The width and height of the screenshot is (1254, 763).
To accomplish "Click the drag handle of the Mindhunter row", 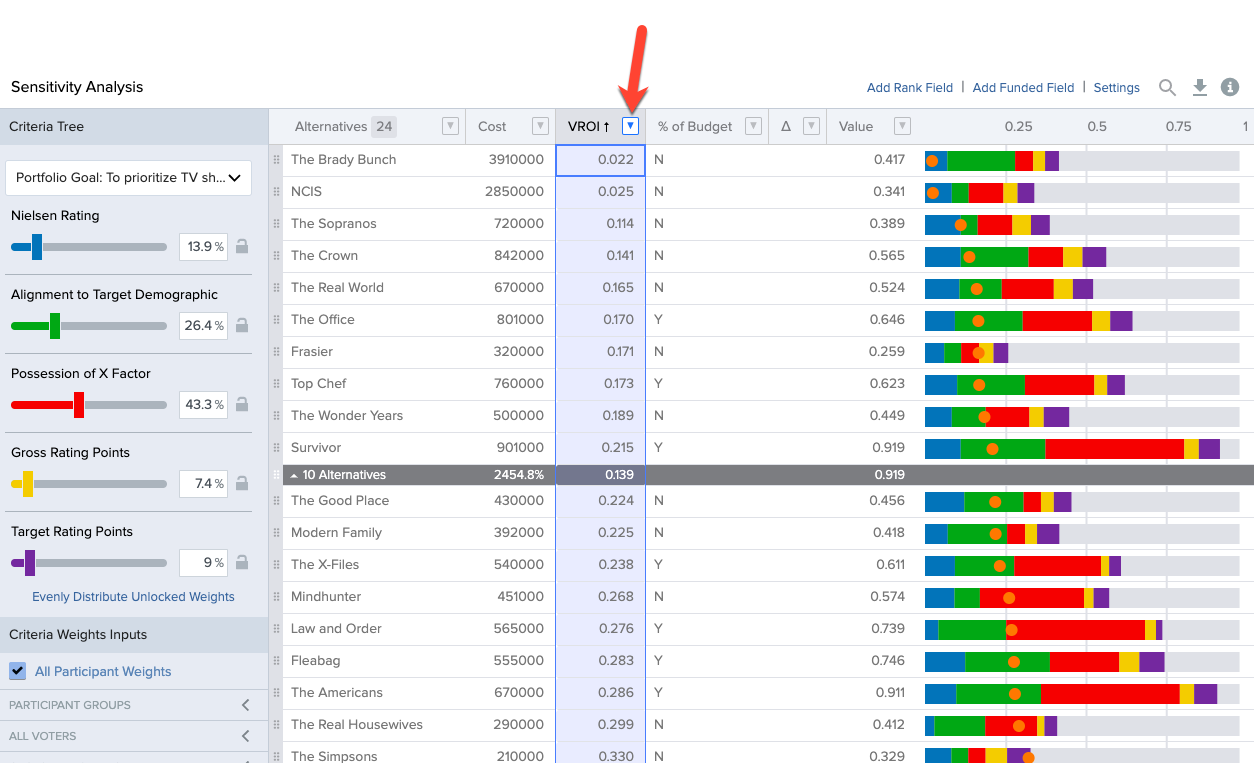I will click(x=276, y=597).
